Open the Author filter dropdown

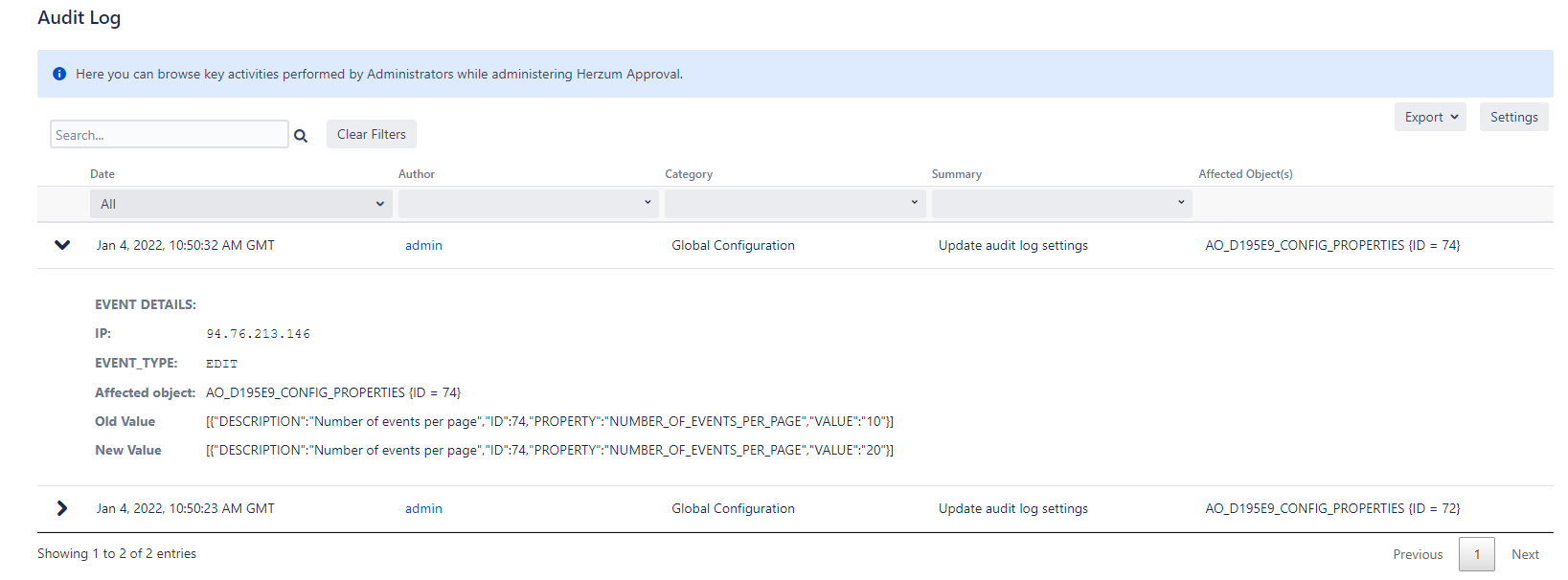(528, 203)
